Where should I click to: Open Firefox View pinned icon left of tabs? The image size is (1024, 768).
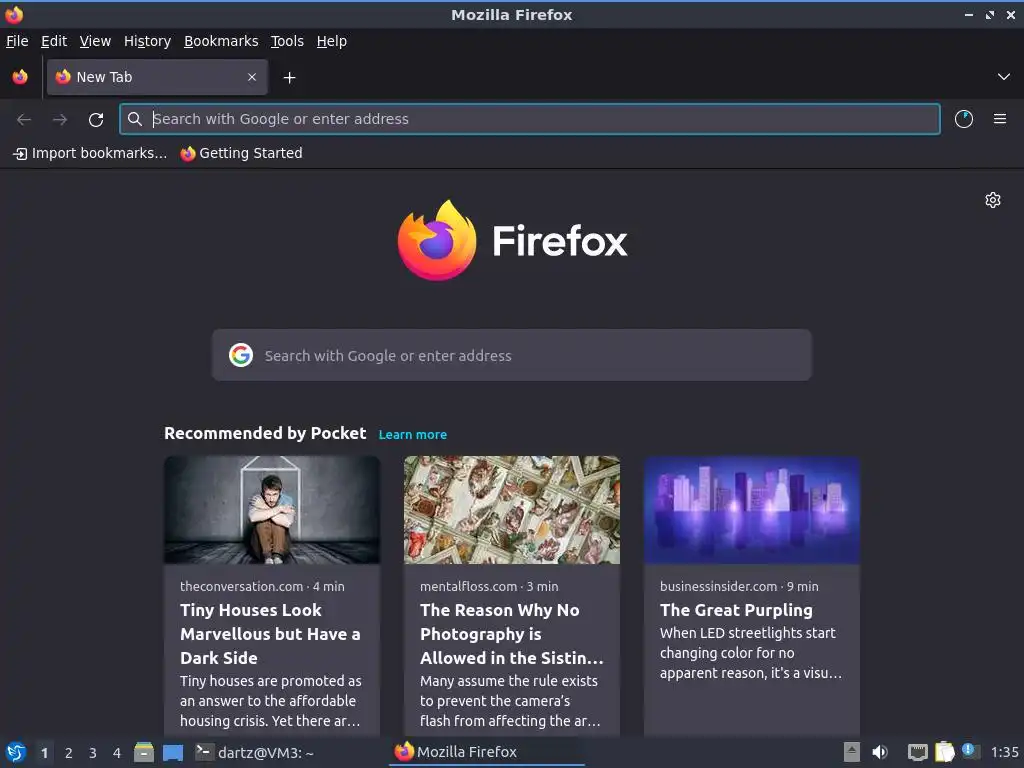click(x=20, y=77)
